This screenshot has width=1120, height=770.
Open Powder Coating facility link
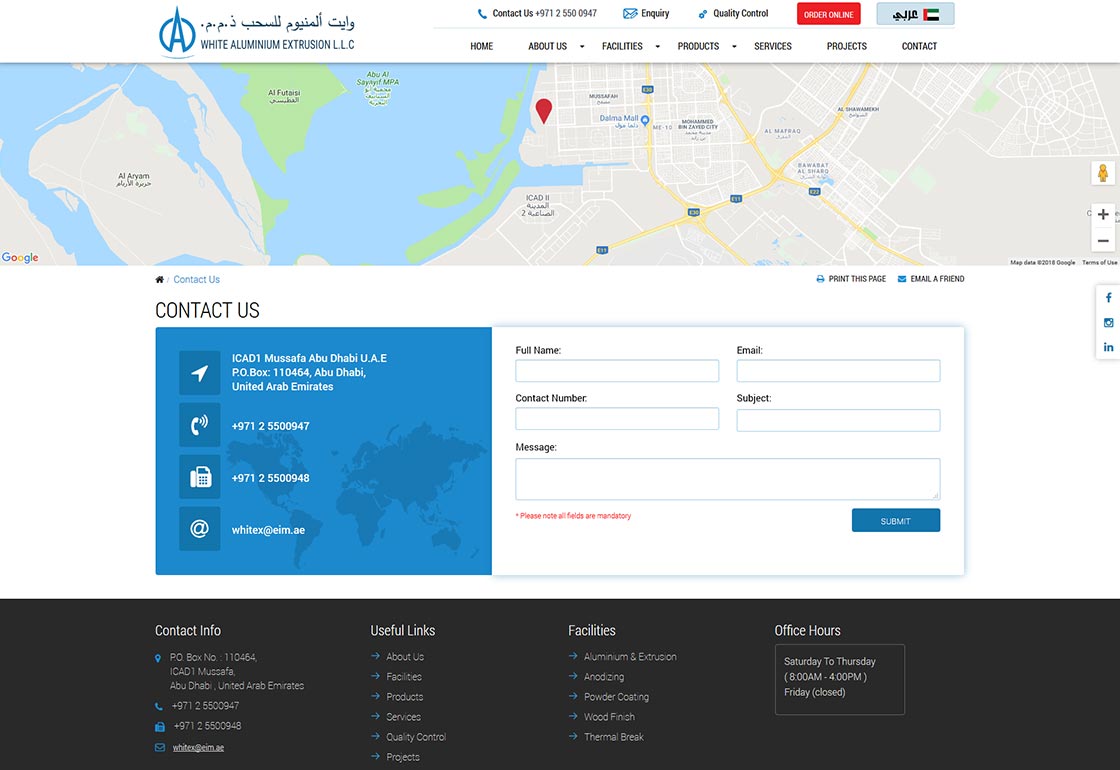(616, 696)
